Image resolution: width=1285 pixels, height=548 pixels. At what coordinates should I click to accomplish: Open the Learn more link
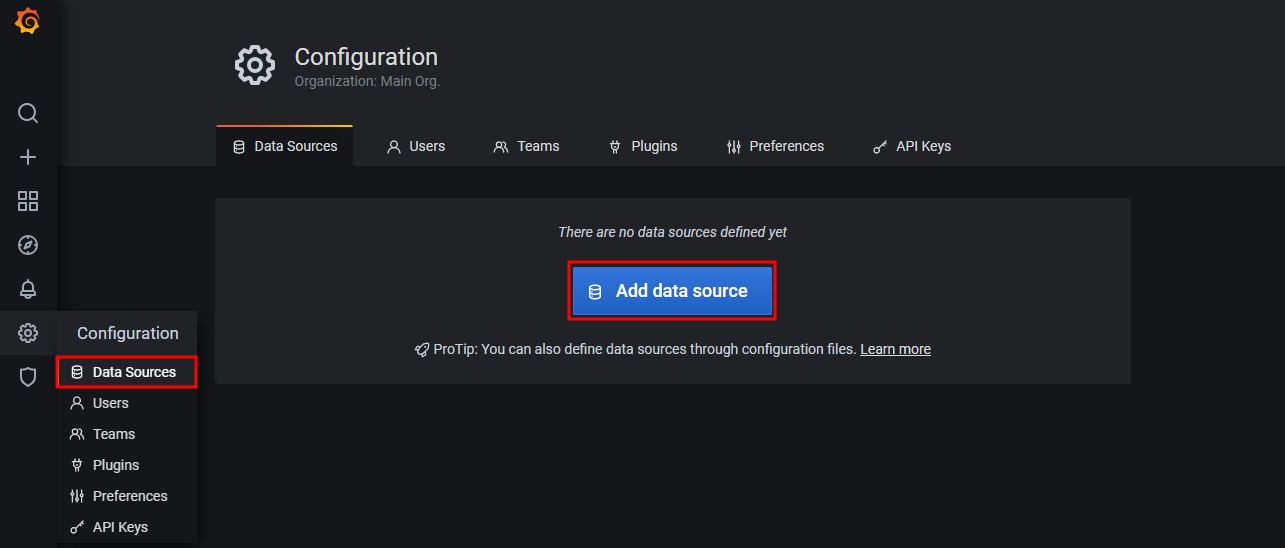895,349
